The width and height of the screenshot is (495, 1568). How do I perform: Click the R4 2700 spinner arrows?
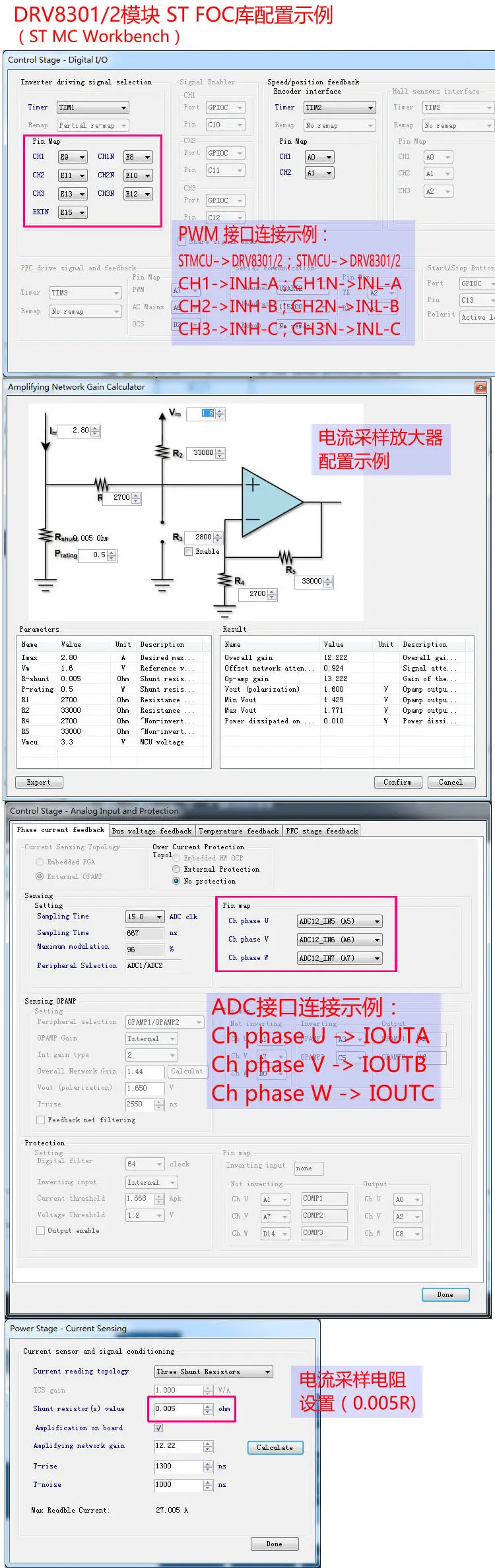pos(272,594)
